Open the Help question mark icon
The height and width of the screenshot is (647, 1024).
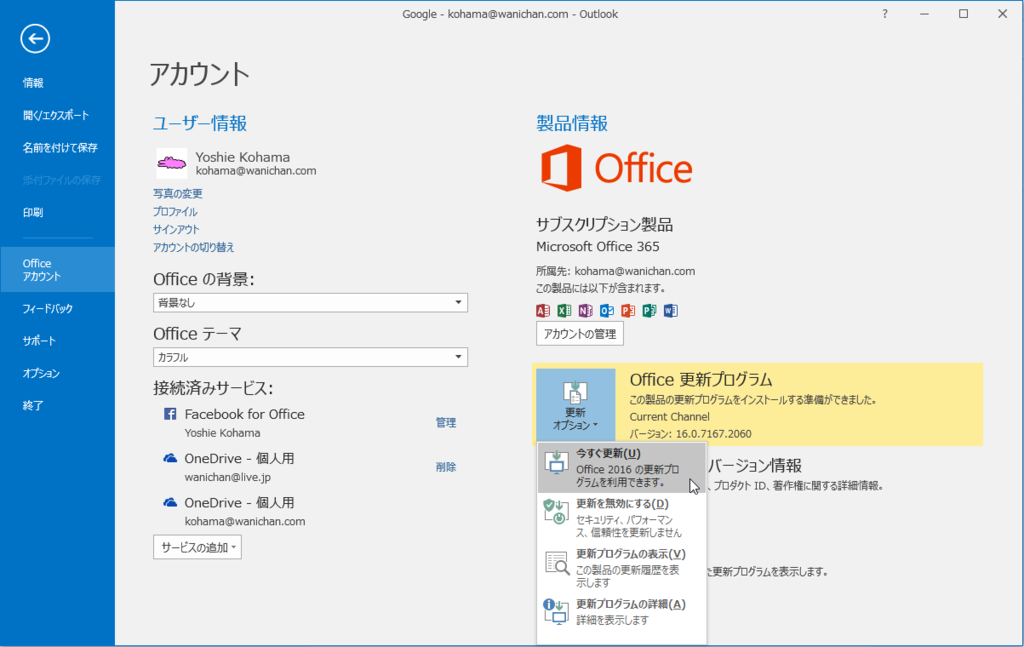[x=885, y=14]
